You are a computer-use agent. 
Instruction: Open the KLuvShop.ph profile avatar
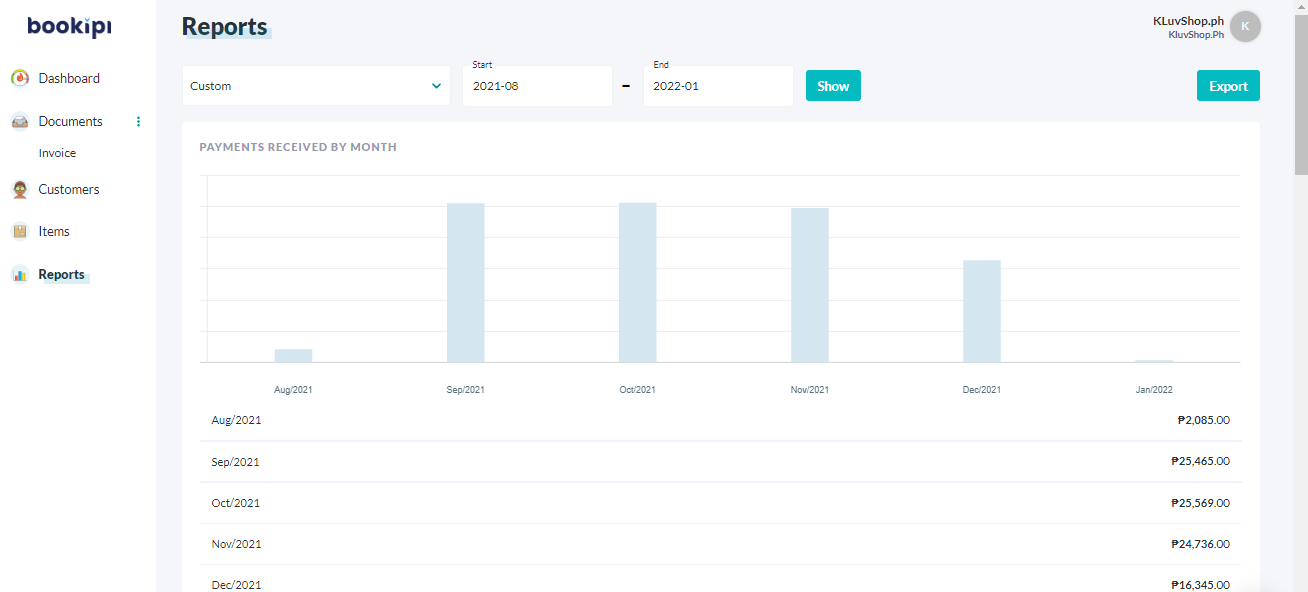(x=1245, y=26)
